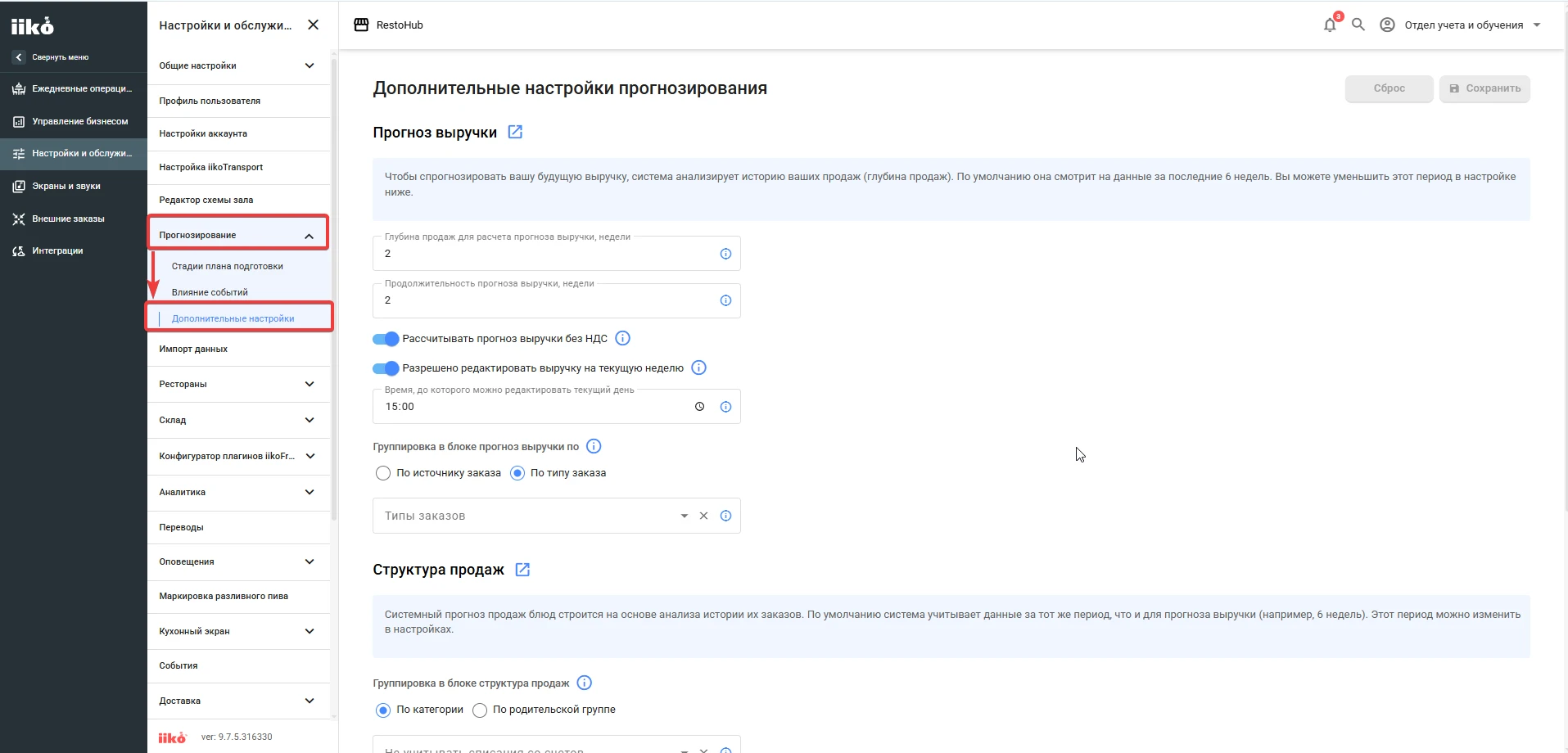Click info icon beside Рассчитывать прогноз без НДС

(622, 338)
